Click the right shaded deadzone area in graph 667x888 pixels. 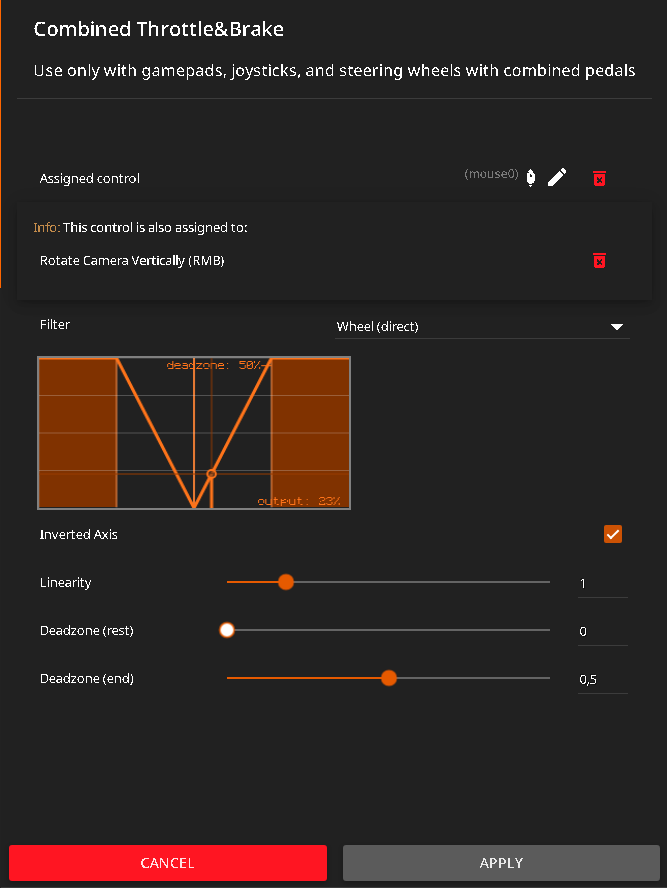click(310, 432)
